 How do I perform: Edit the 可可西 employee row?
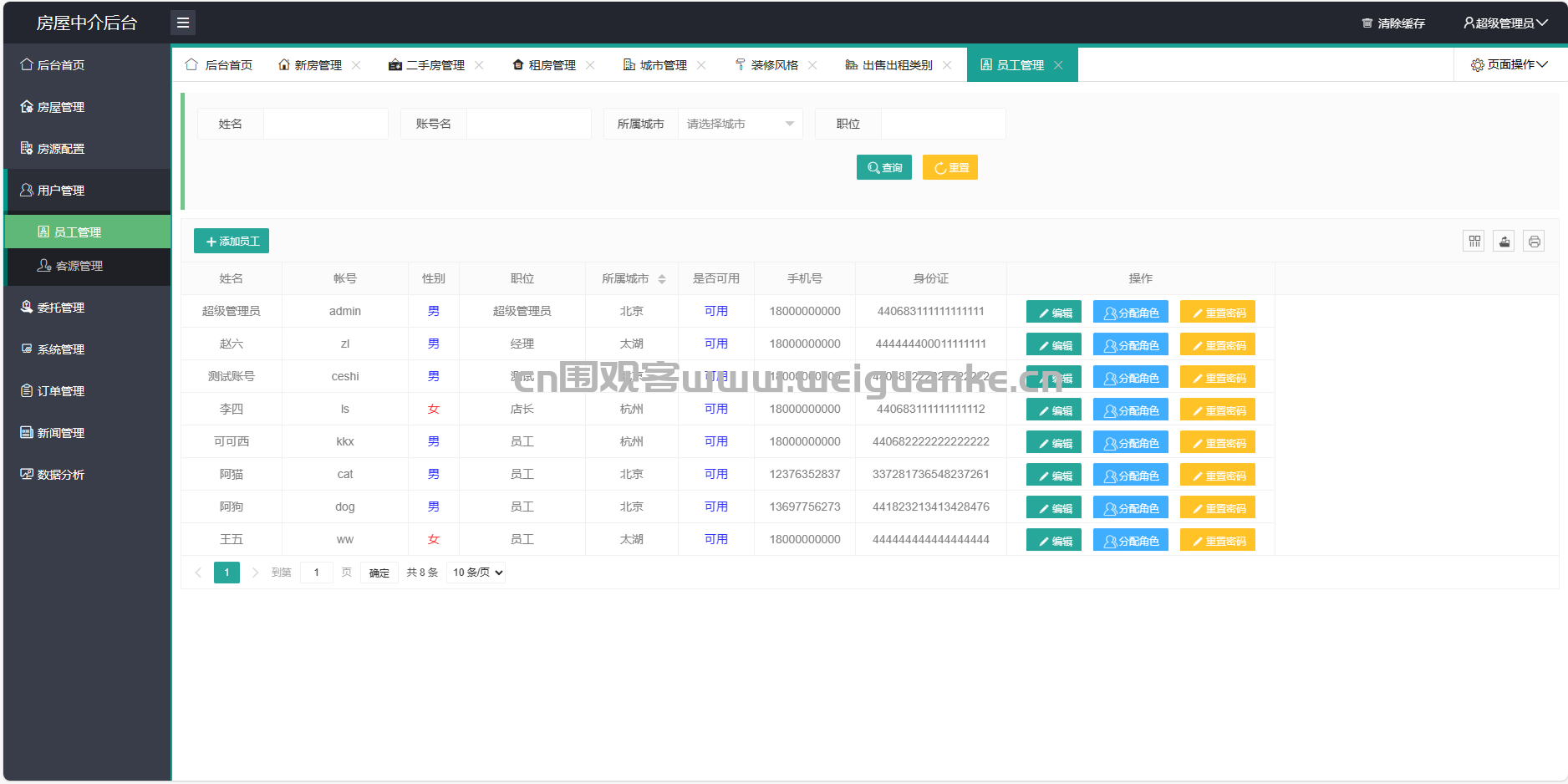pyautogui.click(x=1054, y=442)
